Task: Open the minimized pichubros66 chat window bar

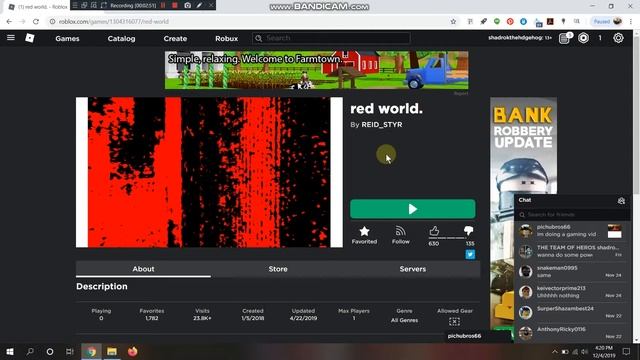Action: pos(478,336)
